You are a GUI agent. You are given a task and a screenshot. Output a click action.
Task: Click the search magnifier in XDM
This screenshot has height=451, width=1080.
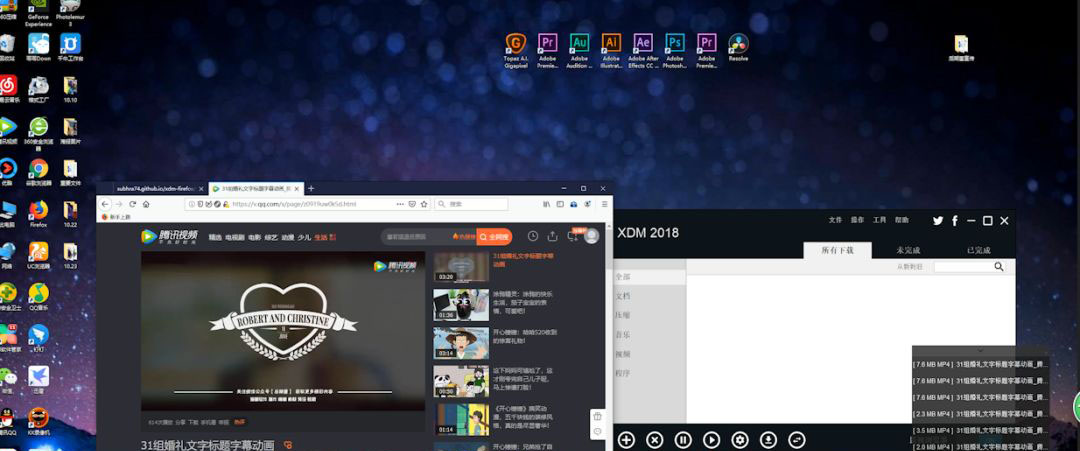coord(999,266)
